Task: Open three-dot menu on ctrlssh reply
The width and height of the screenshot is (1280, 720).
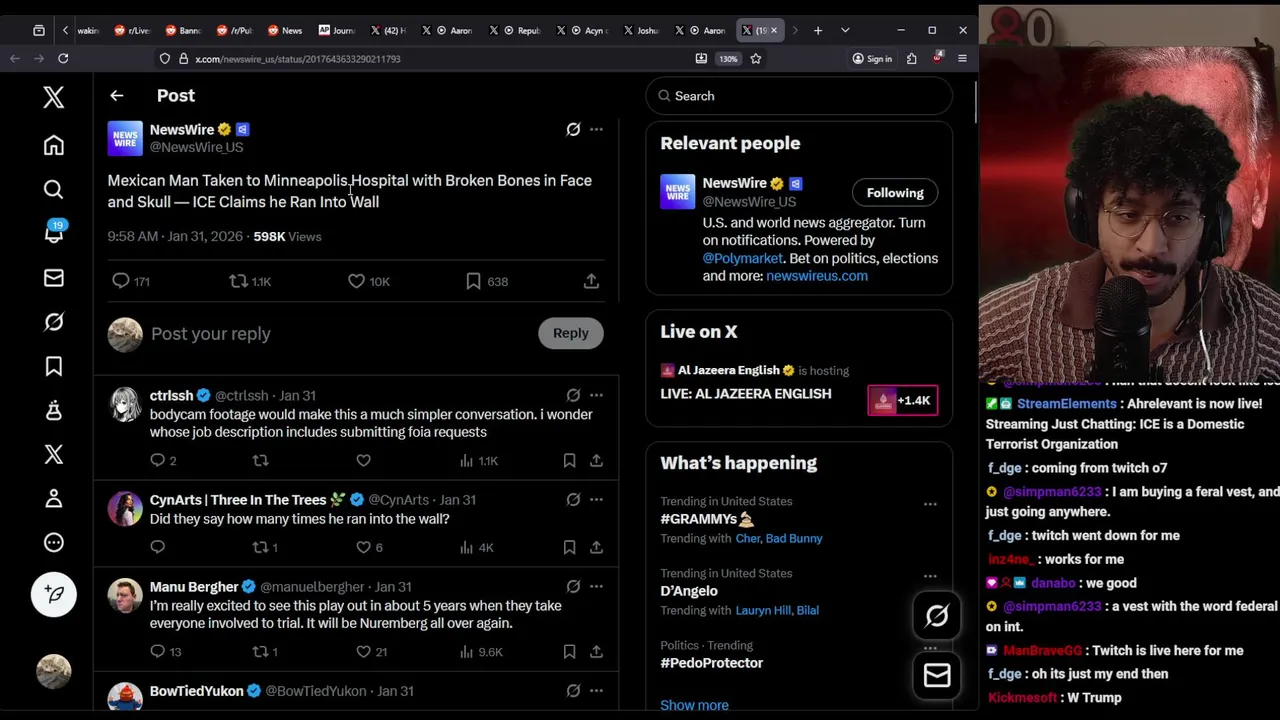Action: pyautogui.click(x=596, y=395)
